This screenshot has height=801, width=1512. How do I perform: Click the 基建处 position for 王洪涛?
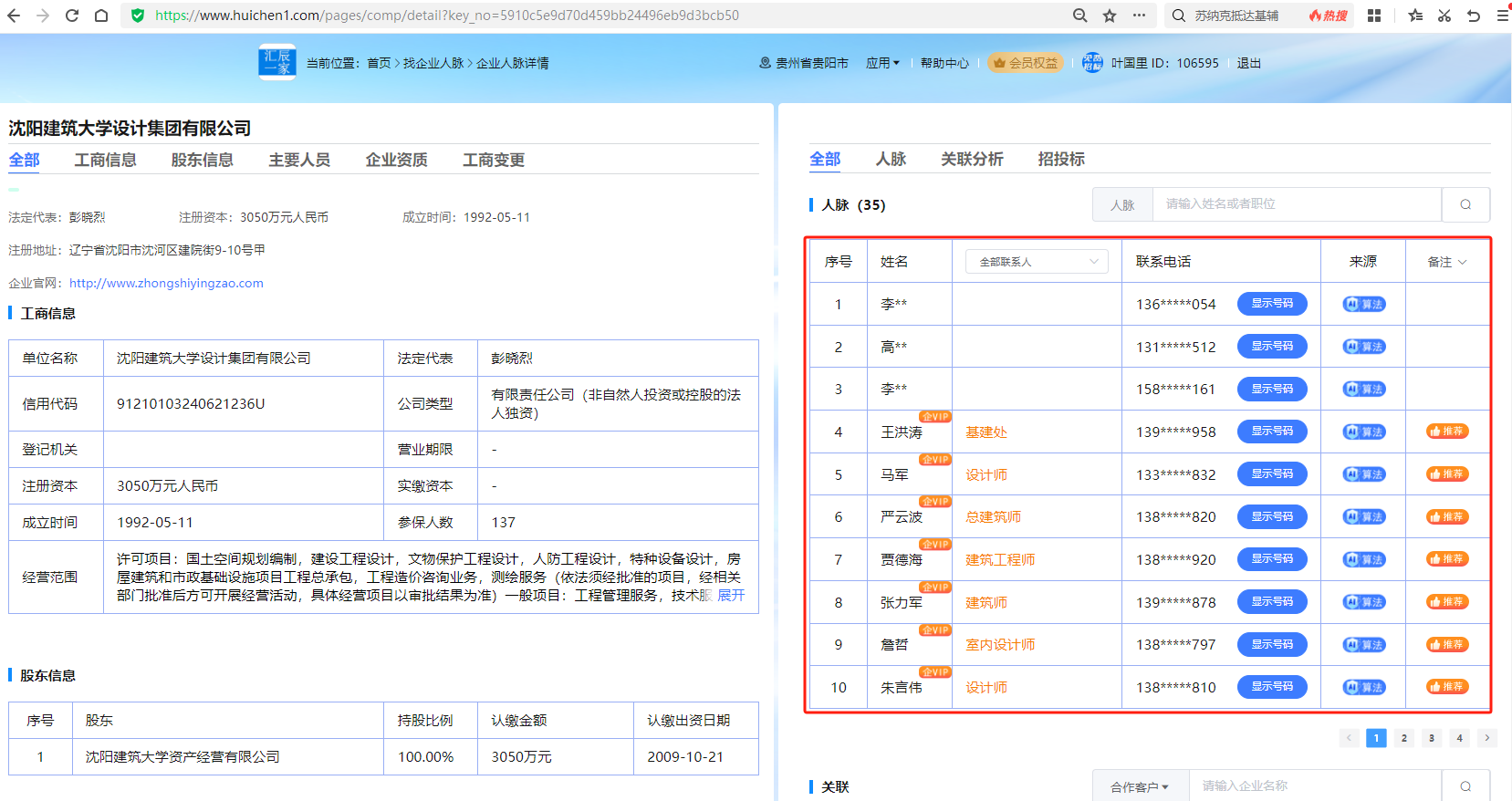tap(986, 432)
